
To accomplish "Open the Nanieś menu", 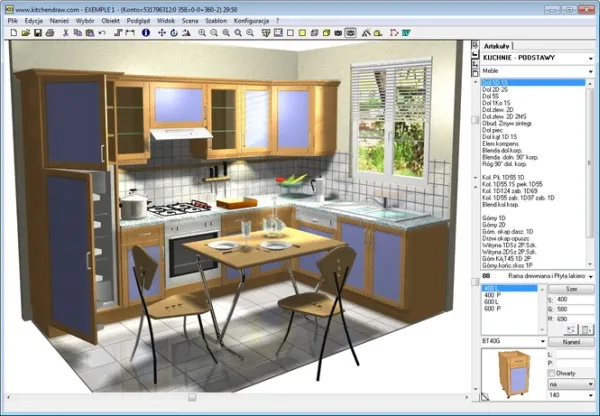I will 59,21.
